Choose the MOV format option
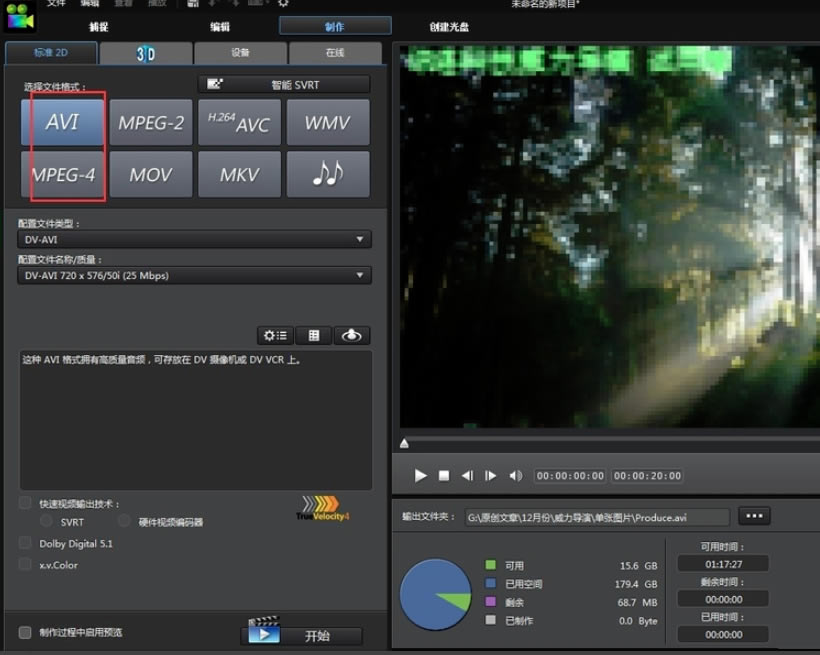 (151, 174)
